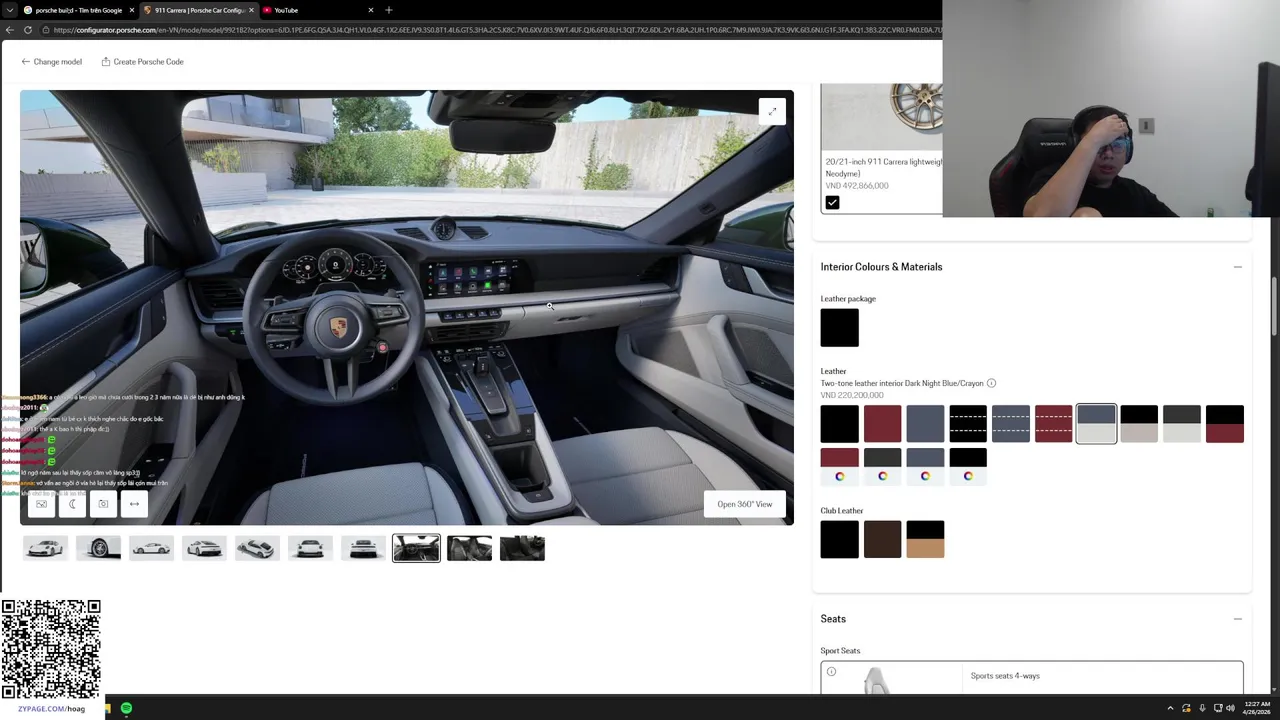Image resolution: width=1280 pixels, height=720 pixels.
Task: Choose the solid slate blue leather swatch
Action: (x=925, y=424)
